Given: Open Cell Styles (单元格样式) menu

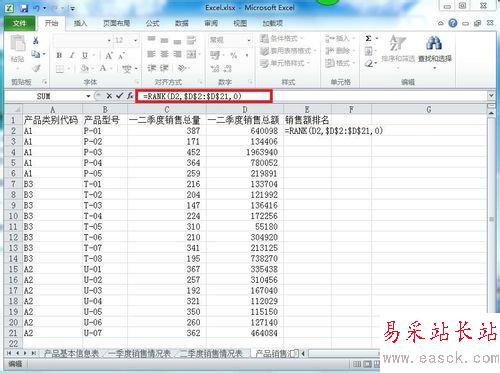Looking at the screenshot, I should [x=285, y=63].
